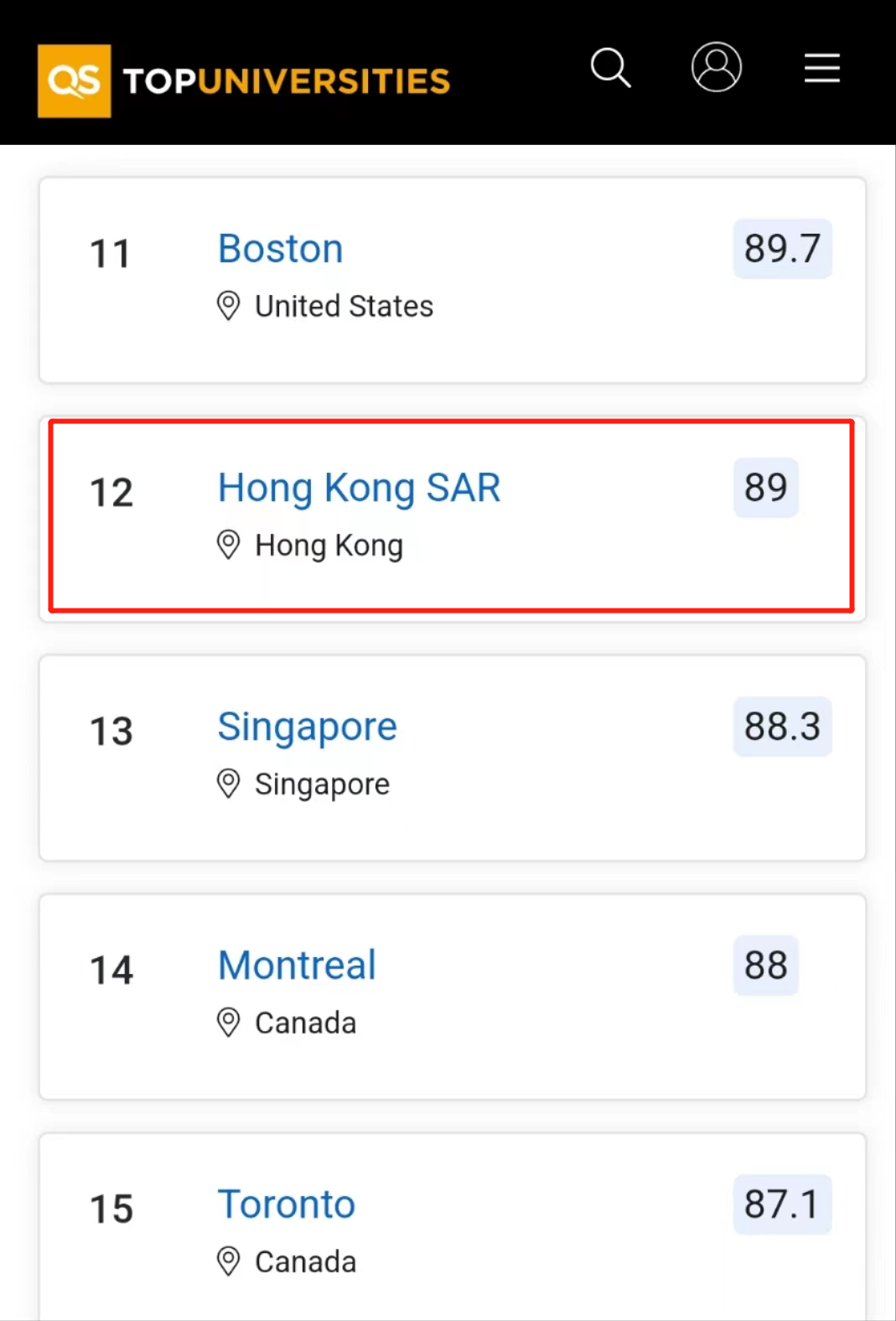Open the Hong Kong SAR link
Image resolution: width=896 pixels, height=1321 pixels.
tap(360, 488)
